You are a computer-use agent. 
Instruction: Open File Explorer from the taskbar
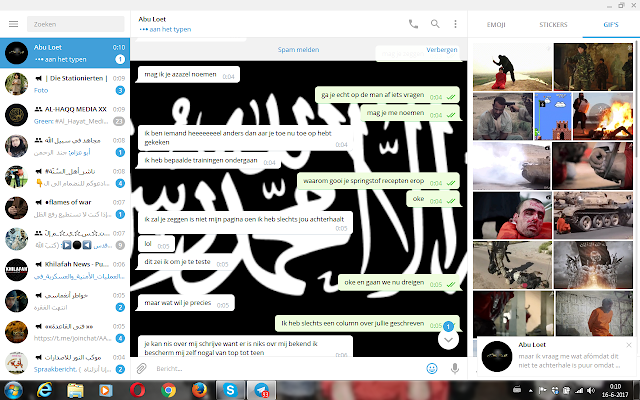(x=75, y=390)
